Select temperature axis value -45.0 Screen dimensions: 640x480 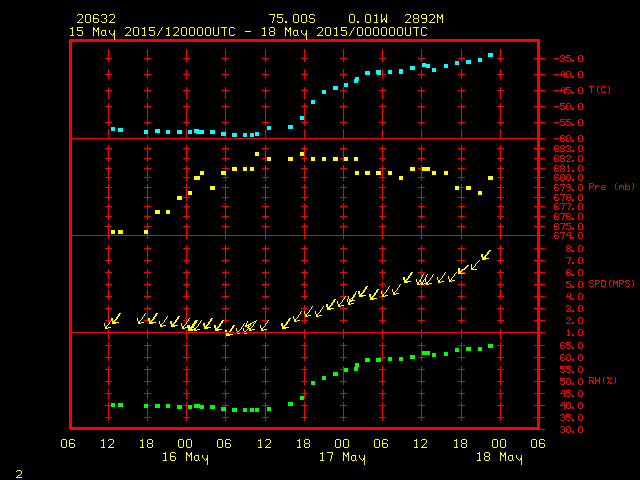pos(569,91)
